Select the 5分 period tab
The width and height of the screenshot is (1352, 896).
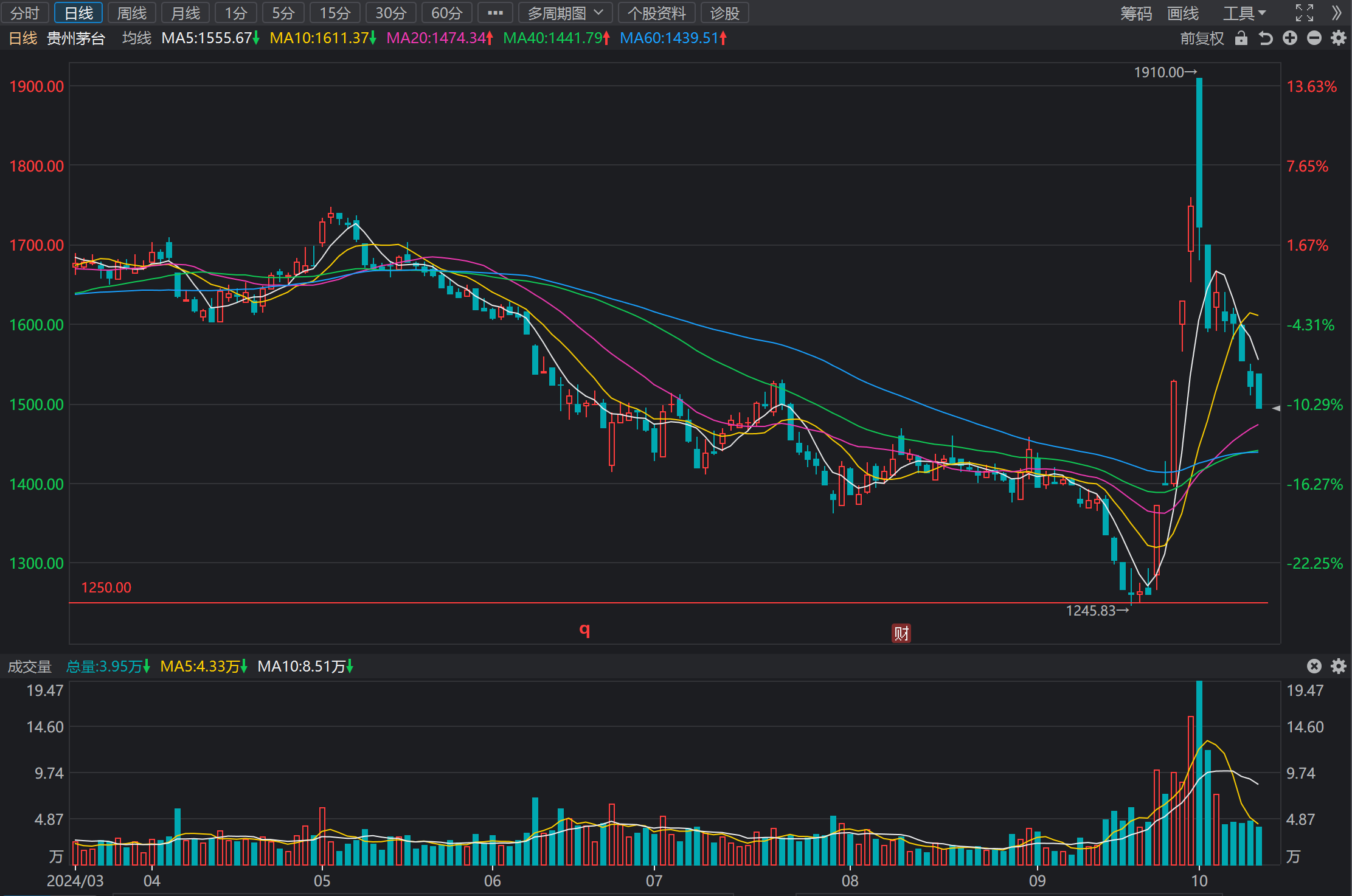pos(283,13)
